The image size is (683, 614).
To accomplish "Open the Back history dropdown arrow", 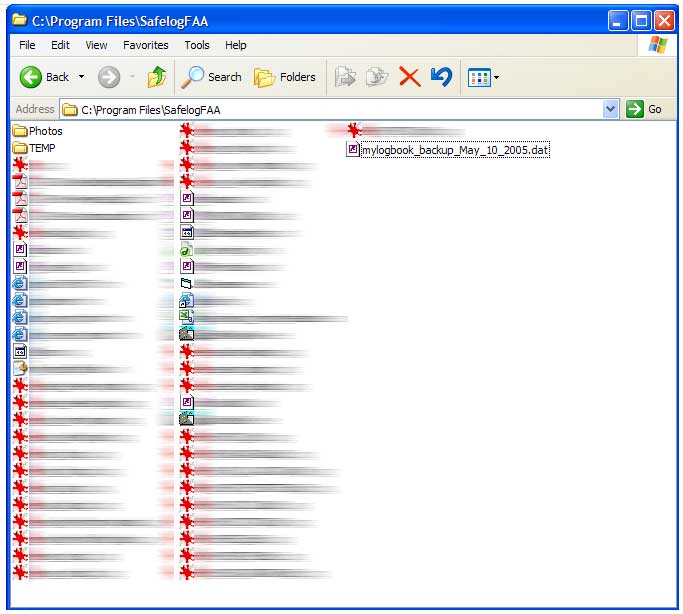I will (81, 77).
